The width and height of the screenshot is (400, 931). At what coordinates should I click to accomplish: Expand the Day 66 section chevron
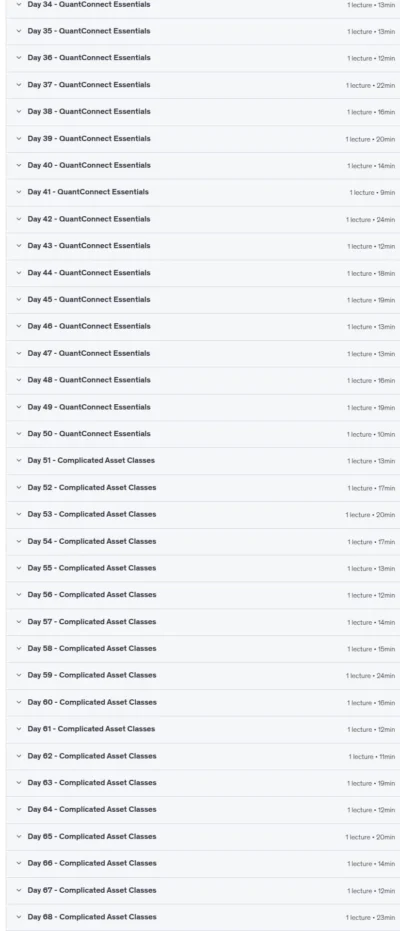(19, 863)
